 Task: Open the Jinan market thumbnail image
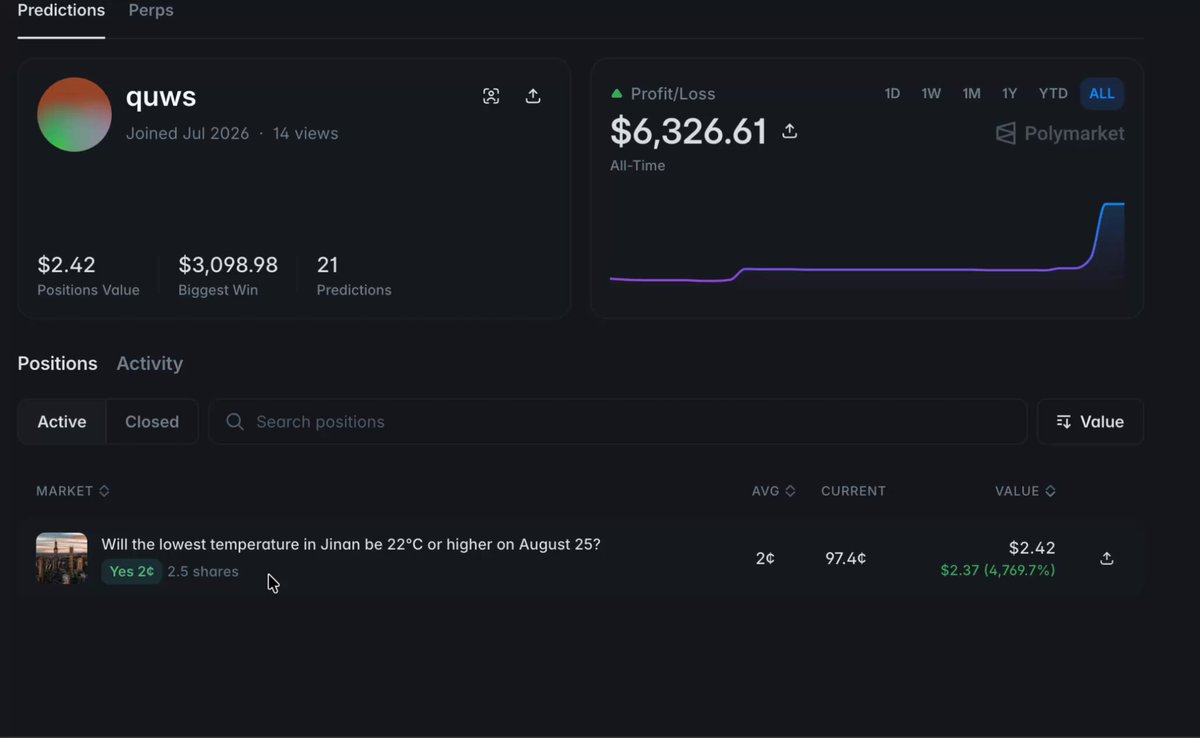pos(62,558)
